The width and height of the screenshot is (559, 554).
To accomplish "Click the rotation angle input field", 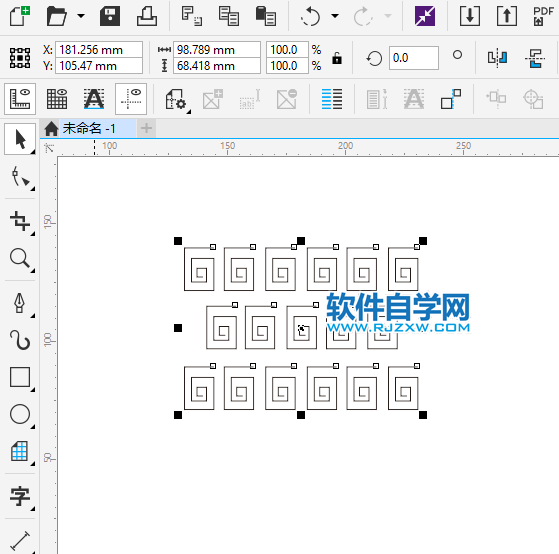I will coord(414,57).
